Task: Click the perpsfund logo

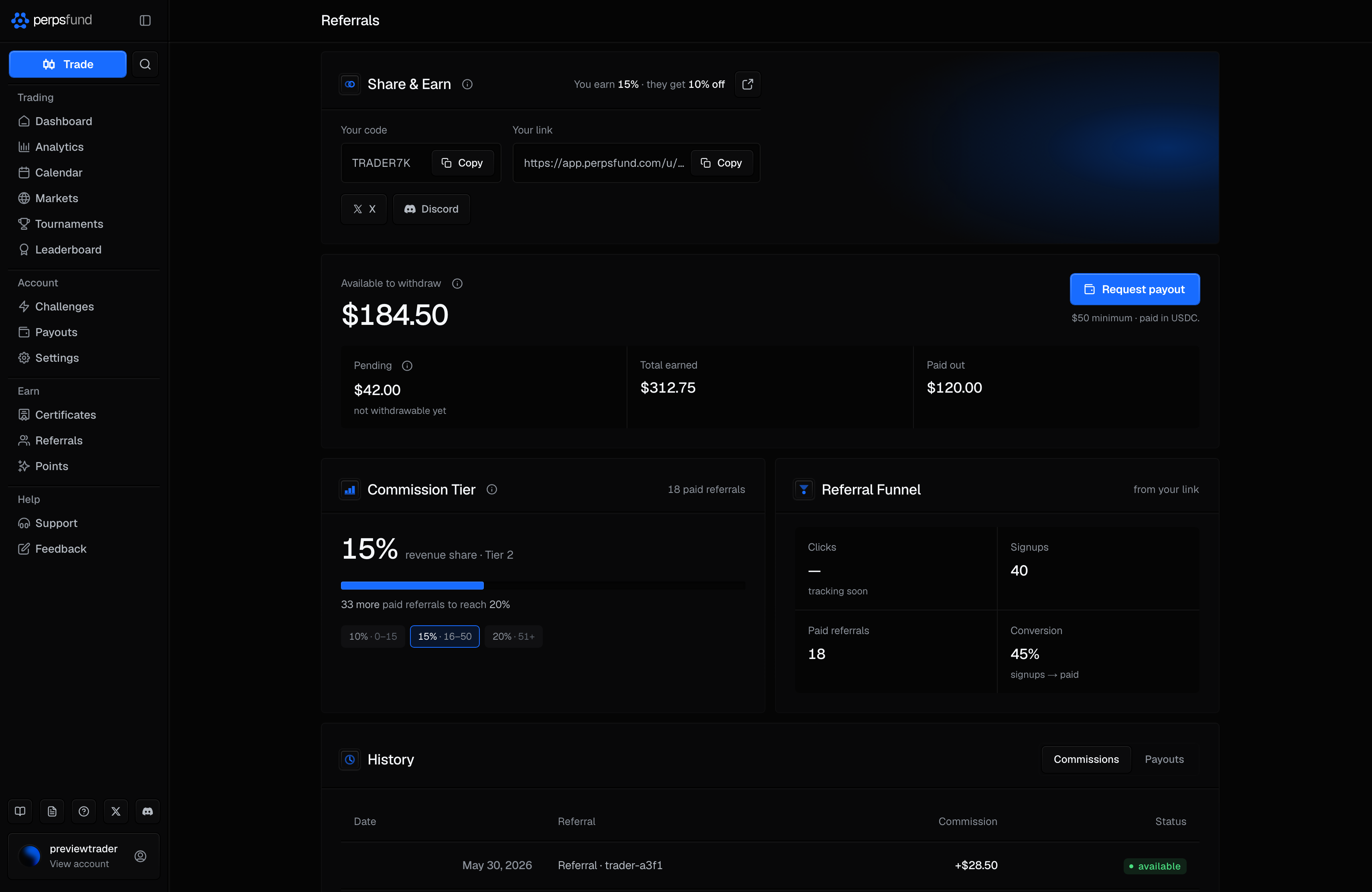Action: [x=52, y=20]
